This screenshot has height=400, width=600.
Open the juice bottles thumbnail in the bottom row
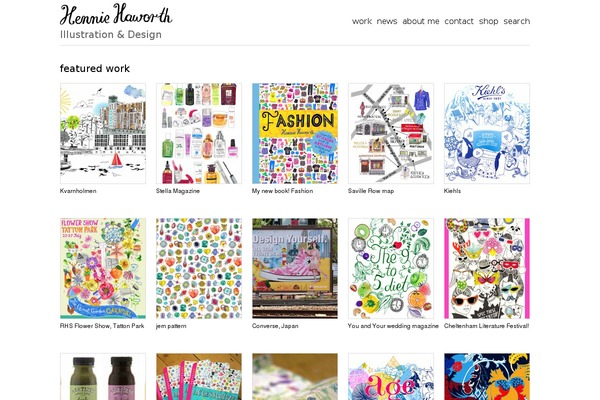103,377
